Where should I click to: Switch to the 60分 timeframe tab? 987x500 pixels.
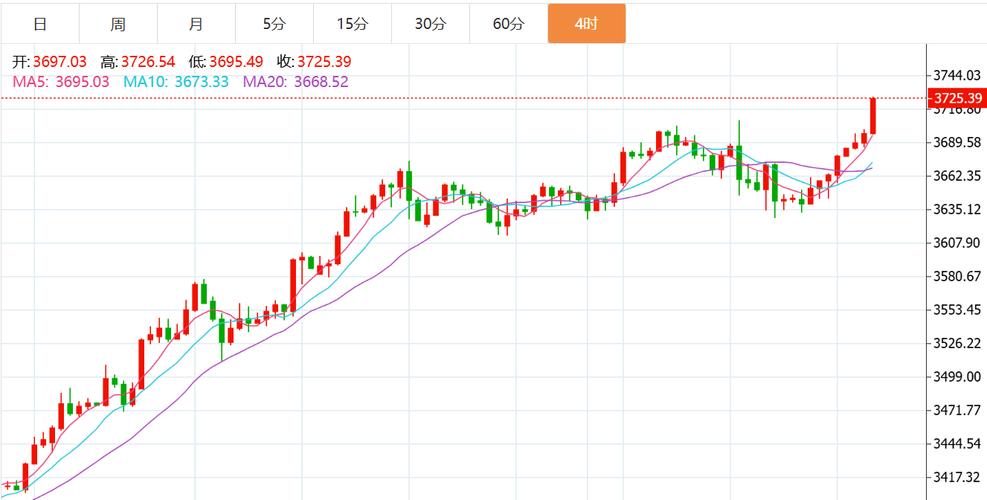click(x=508, y=24)
